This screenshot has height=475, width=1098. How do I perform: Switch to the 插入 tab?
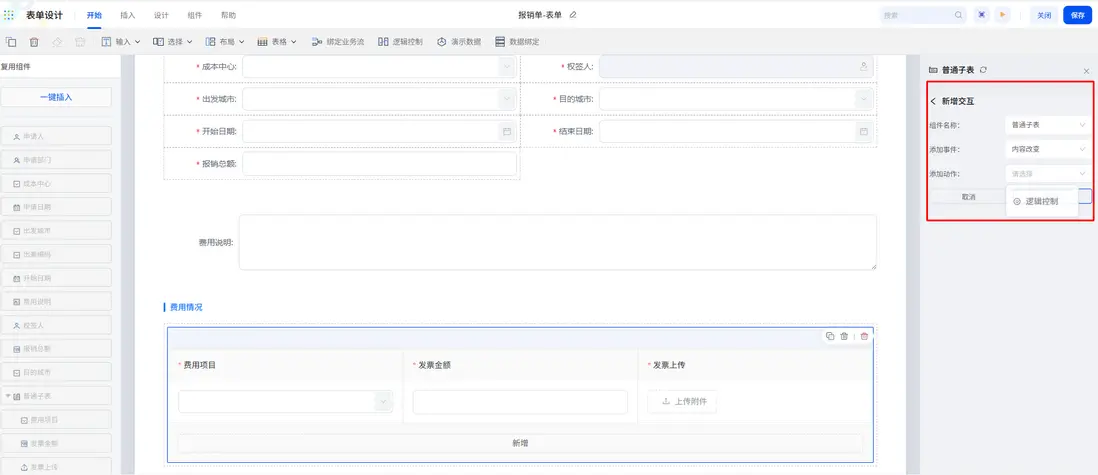[127, 15]
